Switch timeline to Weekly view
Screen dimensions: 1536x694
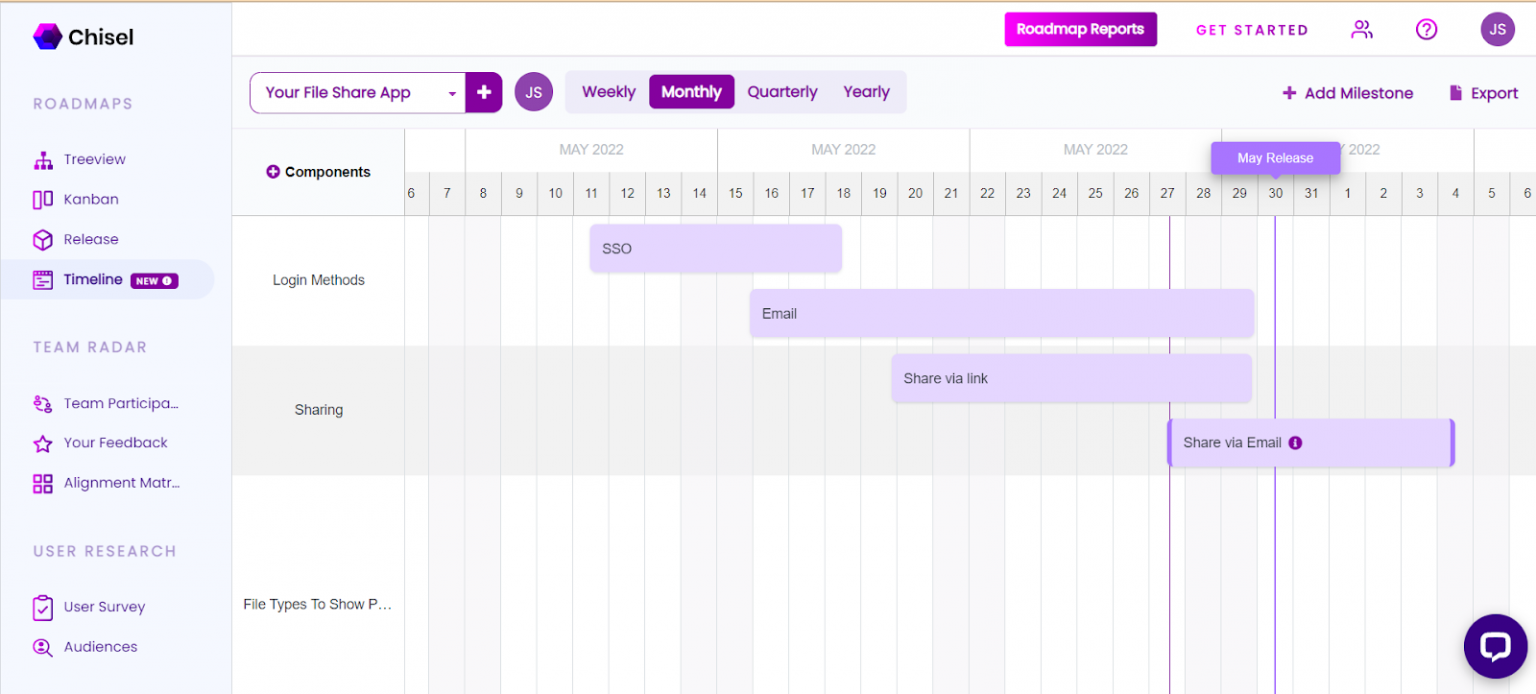click(608, 92)
